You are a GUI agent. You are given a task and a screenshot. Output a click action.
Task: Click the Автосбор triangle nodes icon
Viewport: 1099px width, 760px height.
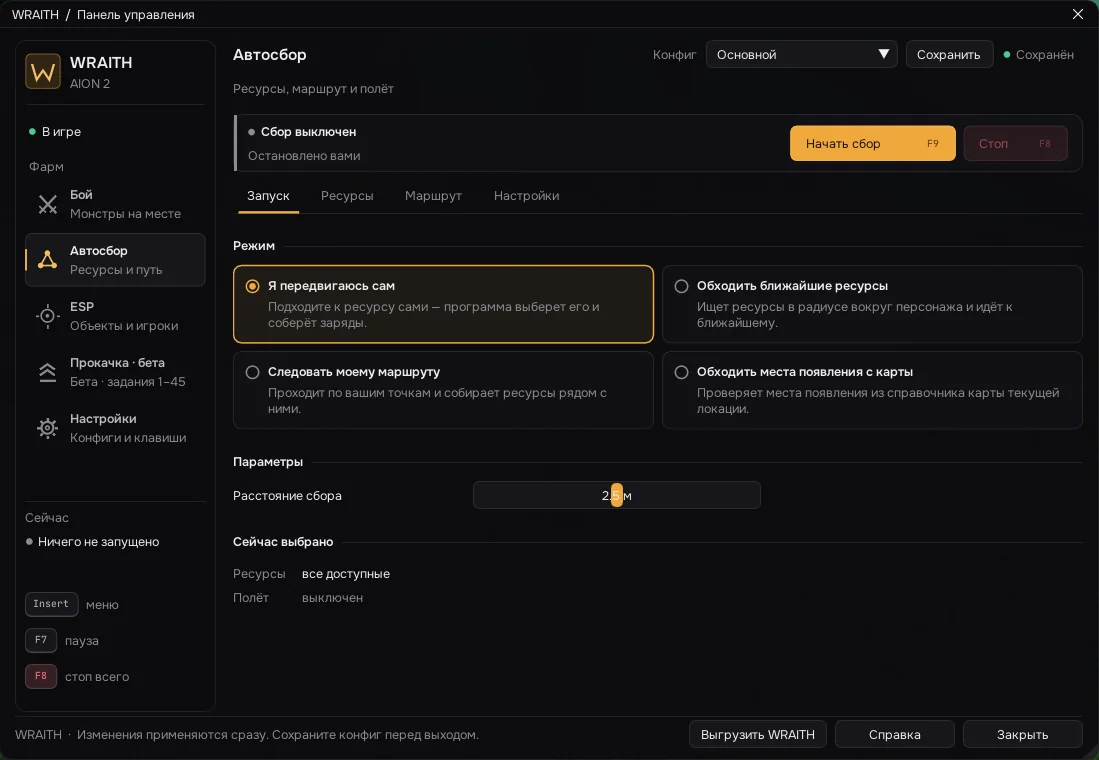pos(48,260)
